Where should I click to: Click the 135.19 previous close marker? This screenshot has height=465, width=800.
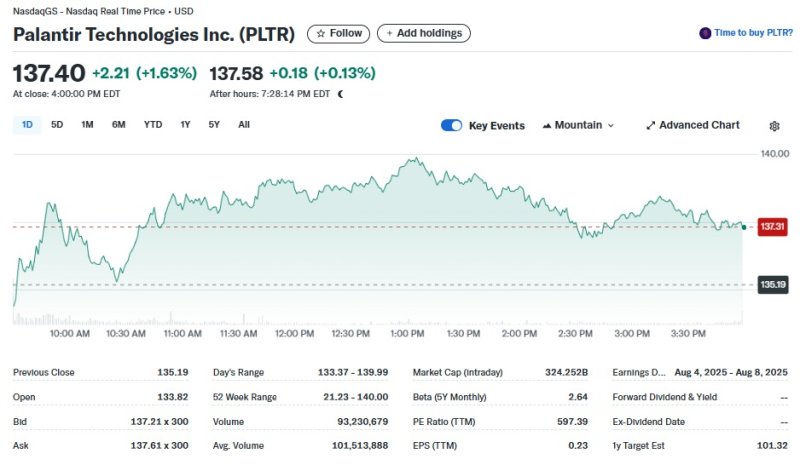point(772,285)
